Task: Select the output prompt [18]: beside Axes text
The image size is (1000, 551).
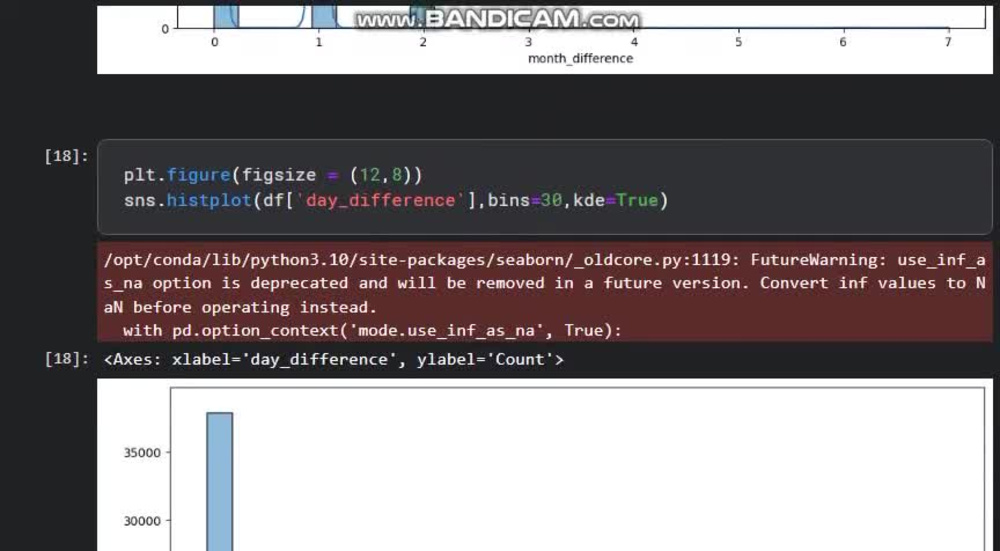Action: click(66, 358)
